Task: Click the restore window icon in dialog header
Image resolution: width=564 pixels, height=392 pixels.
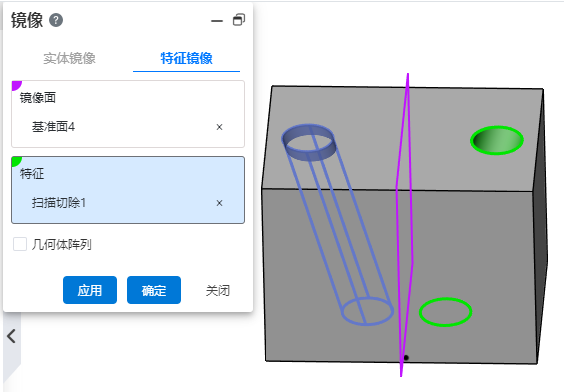Action: (239, 20)
